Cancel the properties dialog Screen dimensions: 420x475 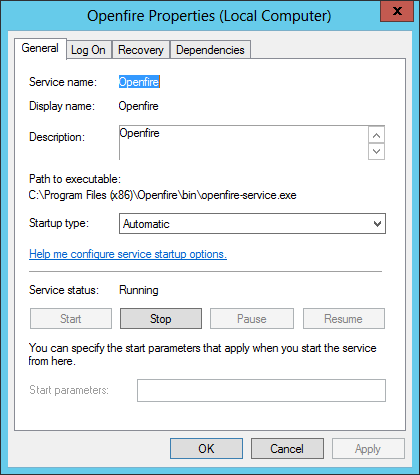(287, 449)
